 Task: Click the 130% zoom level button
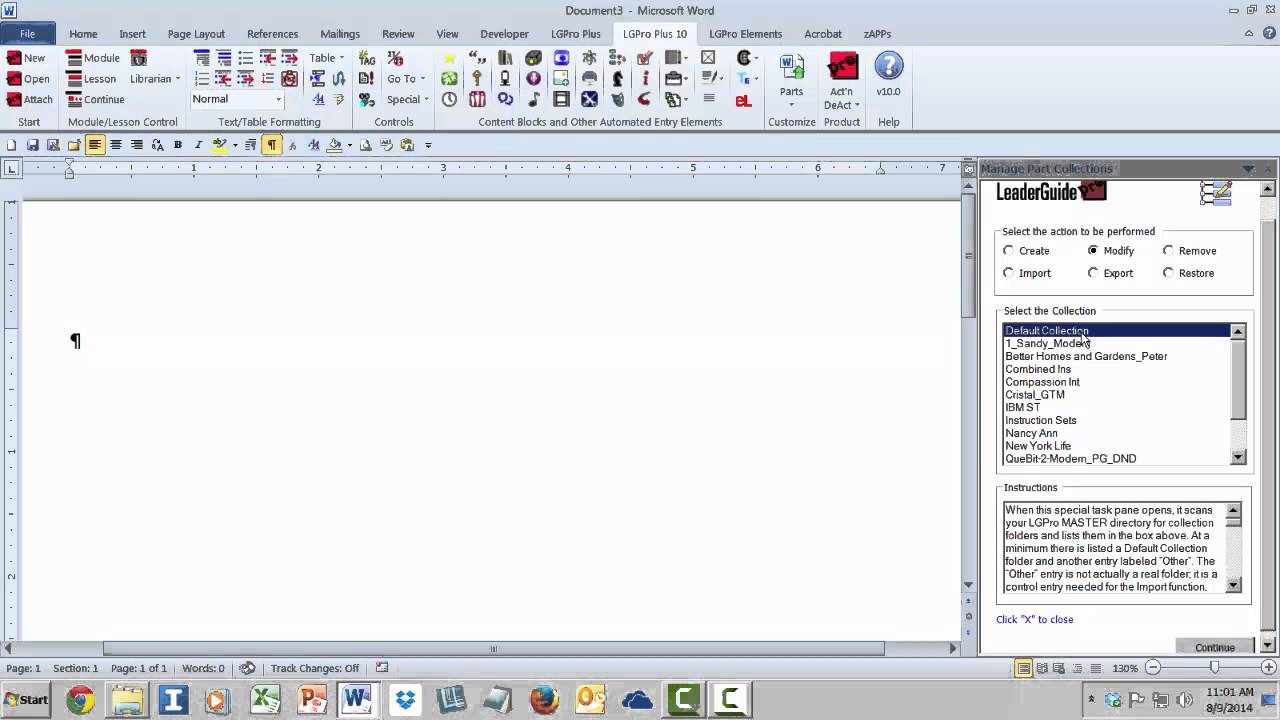coord(1125,668)
